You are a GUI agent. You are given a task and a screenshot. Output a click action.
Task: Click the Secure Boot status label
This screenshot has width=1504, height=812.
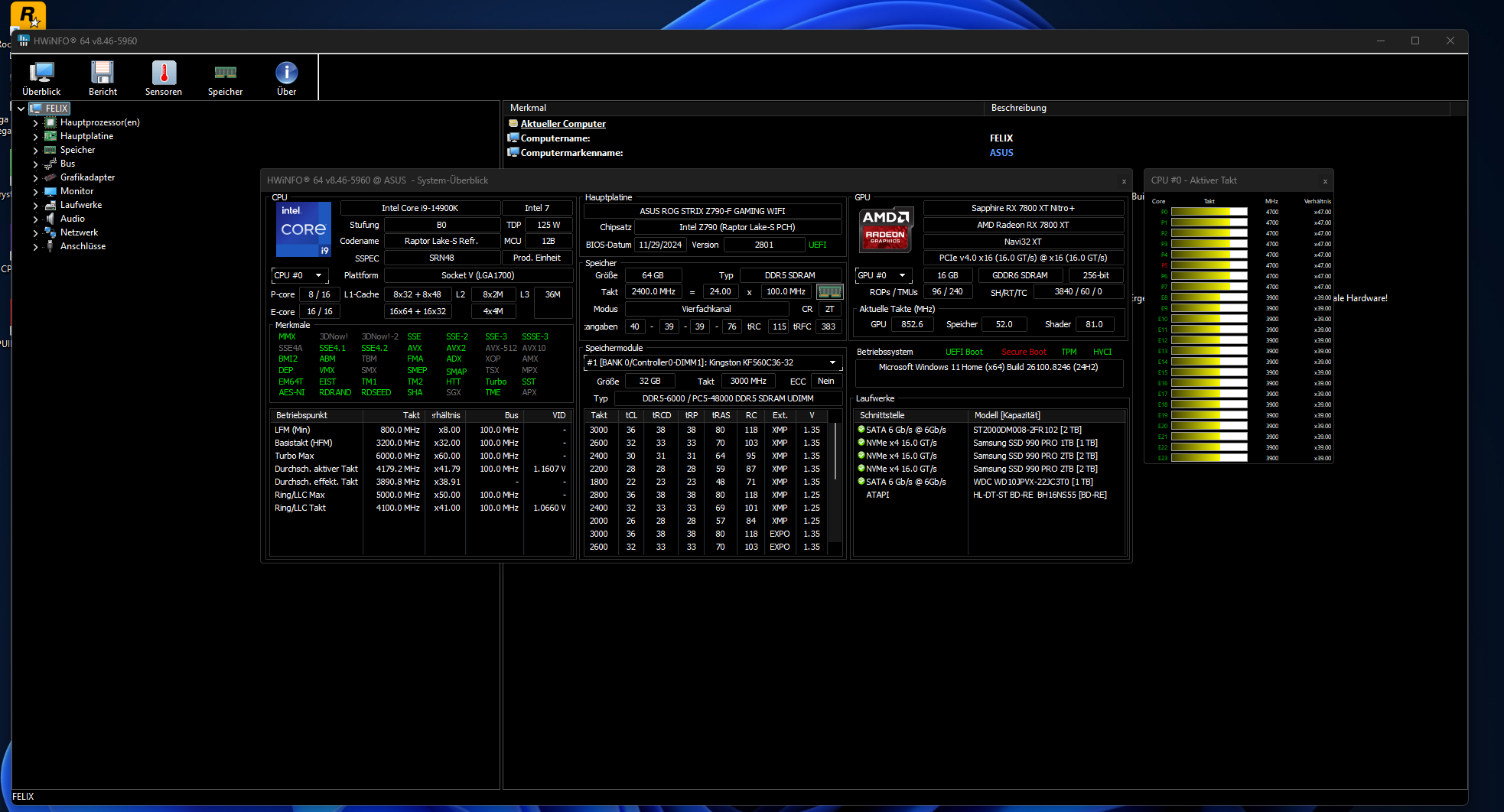(1024, 352)
